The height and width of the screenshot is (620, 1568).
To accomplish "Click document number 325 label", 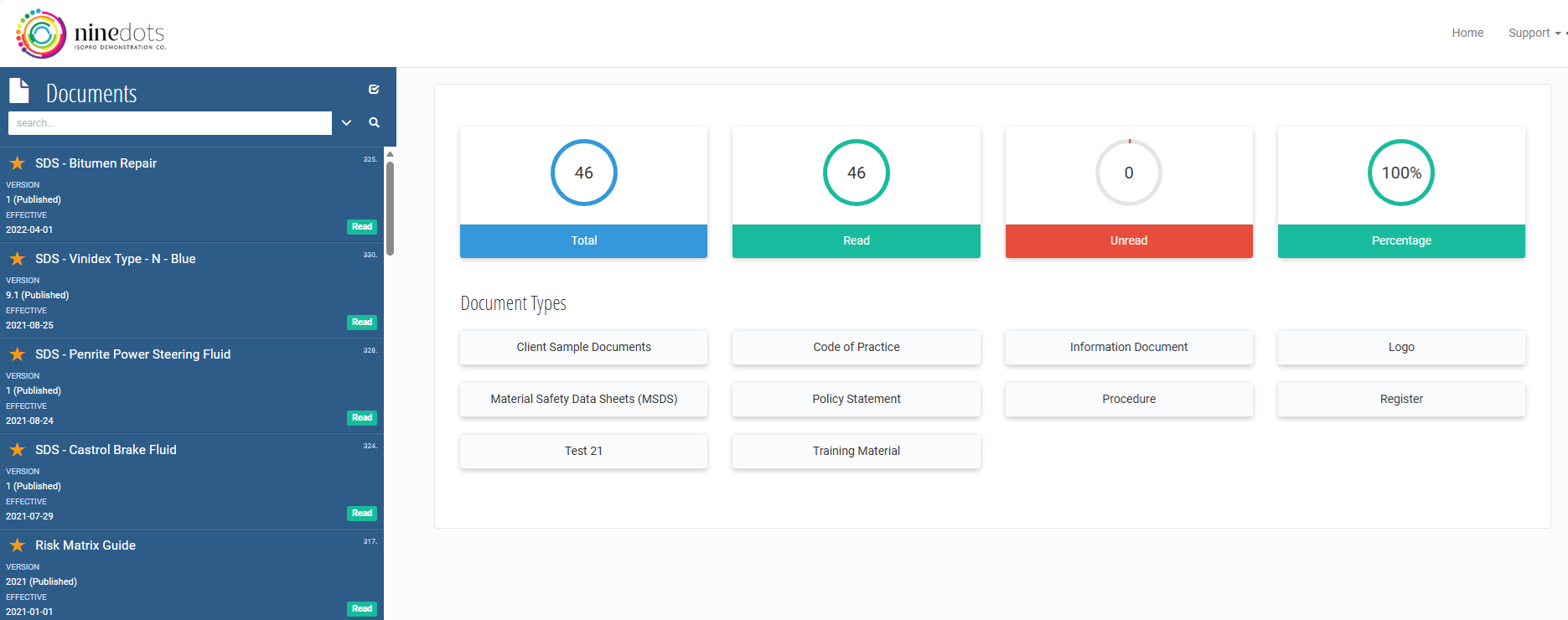I will (x=370, y=159).
